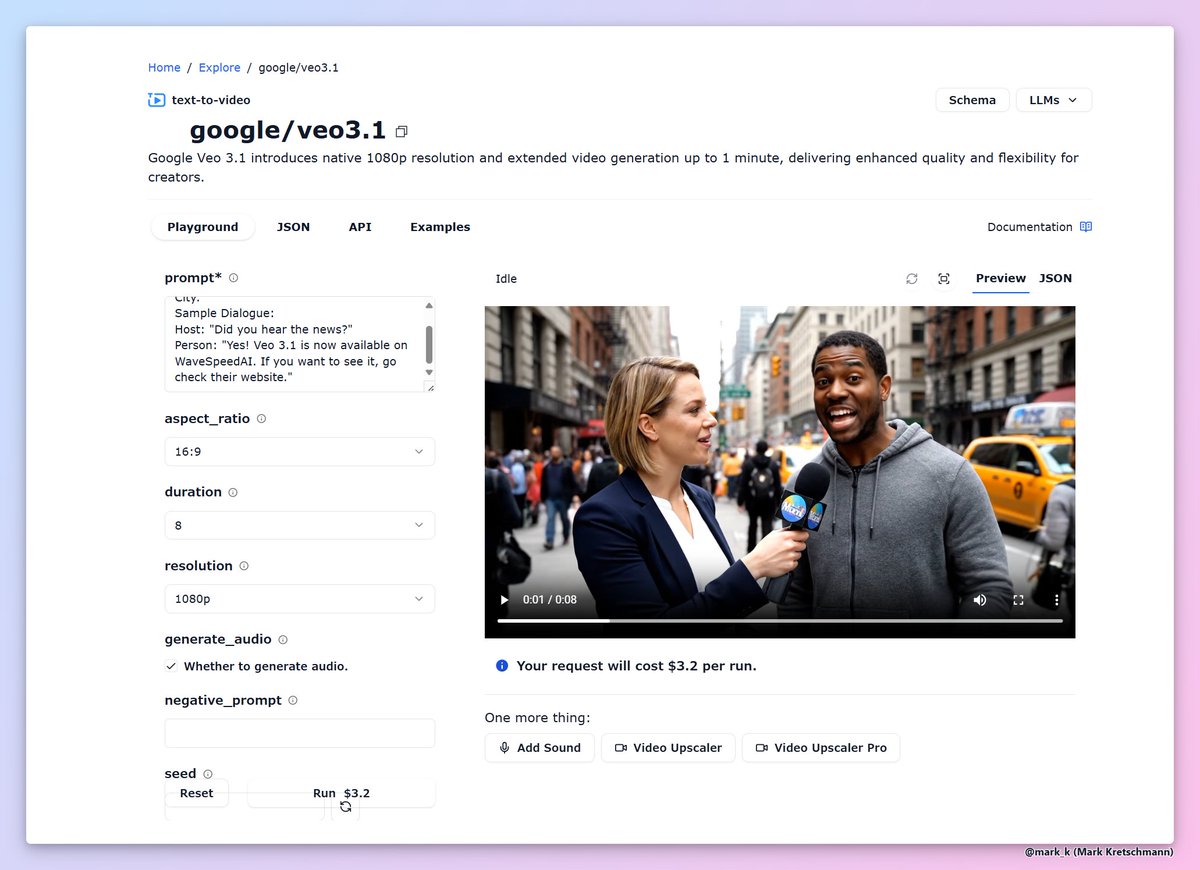
Task: Click the Add Sound button
Action: (540, 748)
